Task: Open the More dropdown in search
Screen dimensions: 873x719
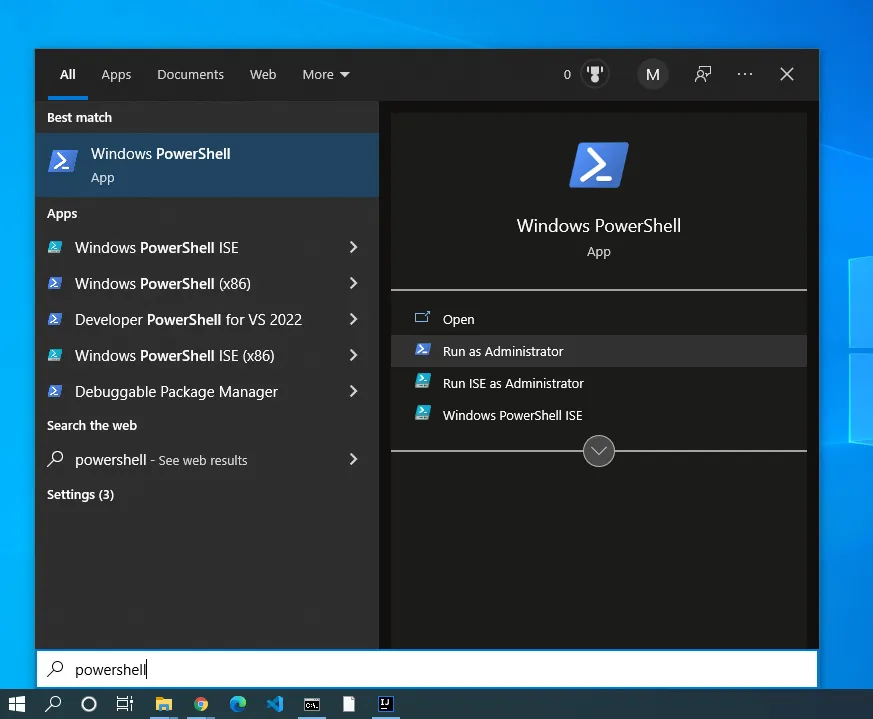Action: pyautogui.click(x=325, y=74)
